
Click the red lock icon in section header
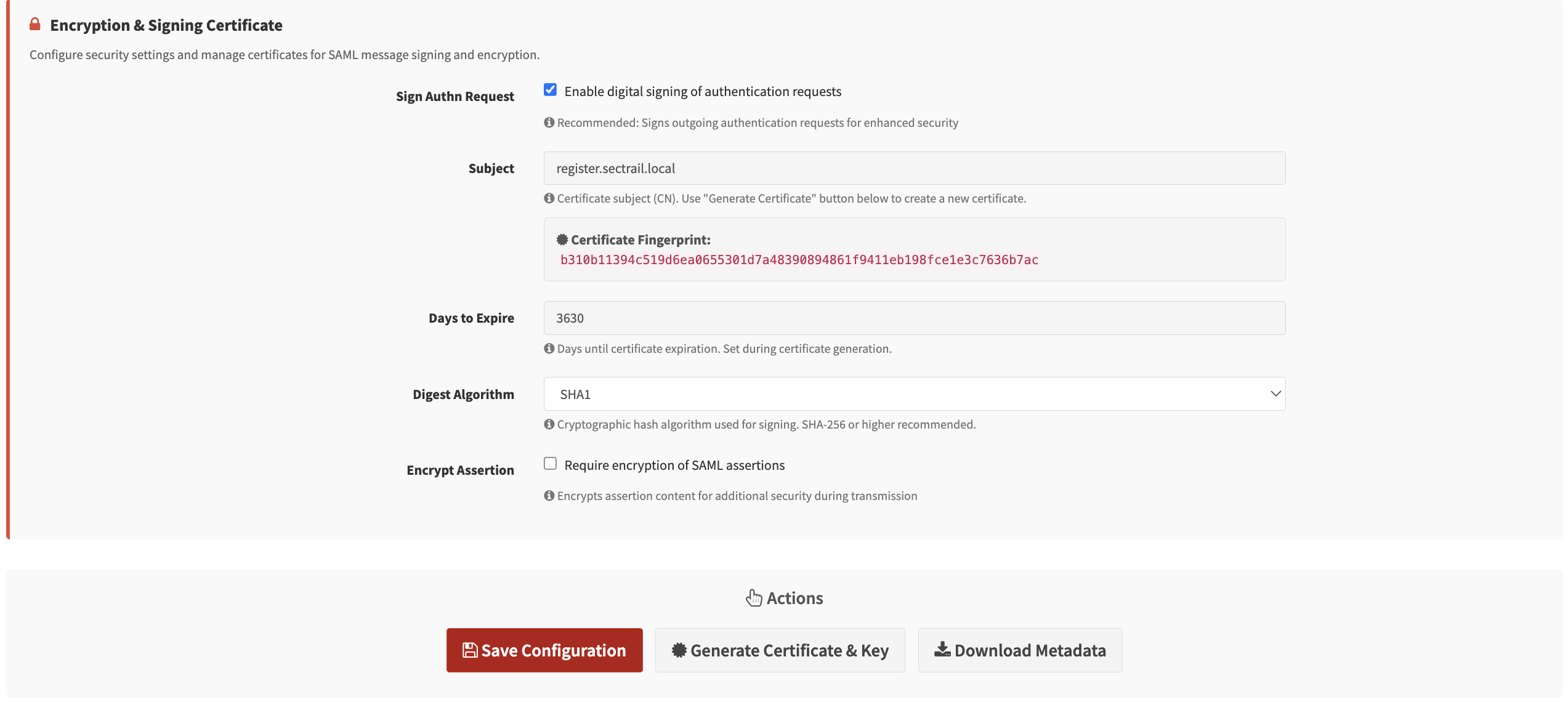click(x=35, y=25)
